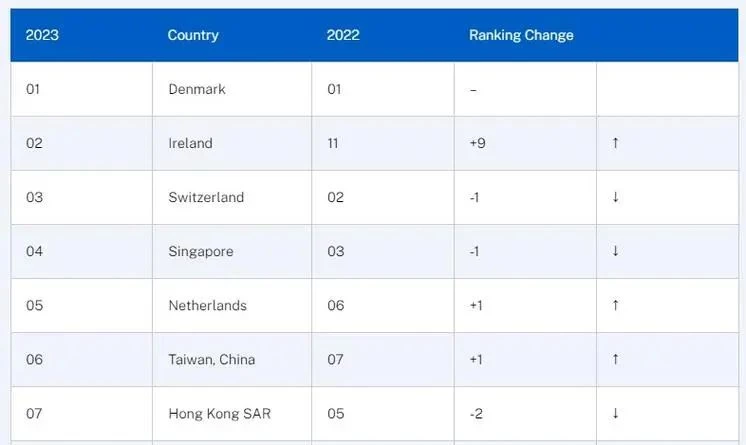Click the +9 ranking change value
746x445 pixels.
477,143
